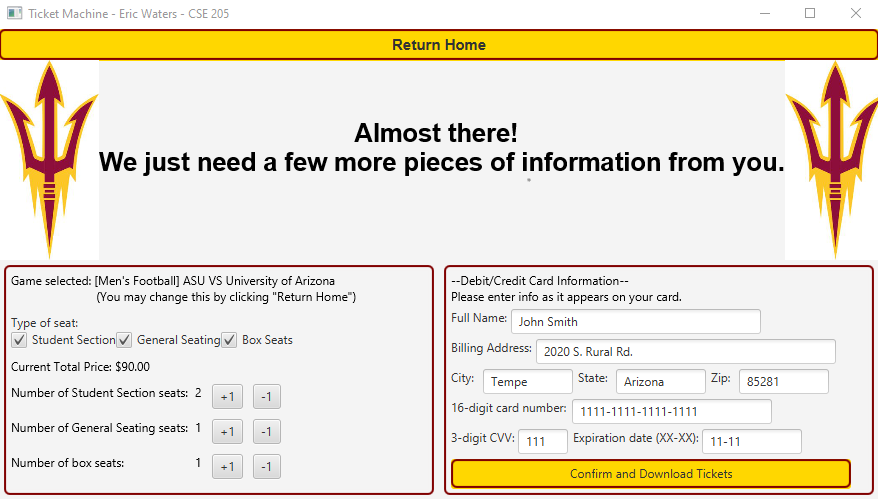
Task: Edit the State field showing Arizona
Action: pyautogui.click(x=661, y=381)
